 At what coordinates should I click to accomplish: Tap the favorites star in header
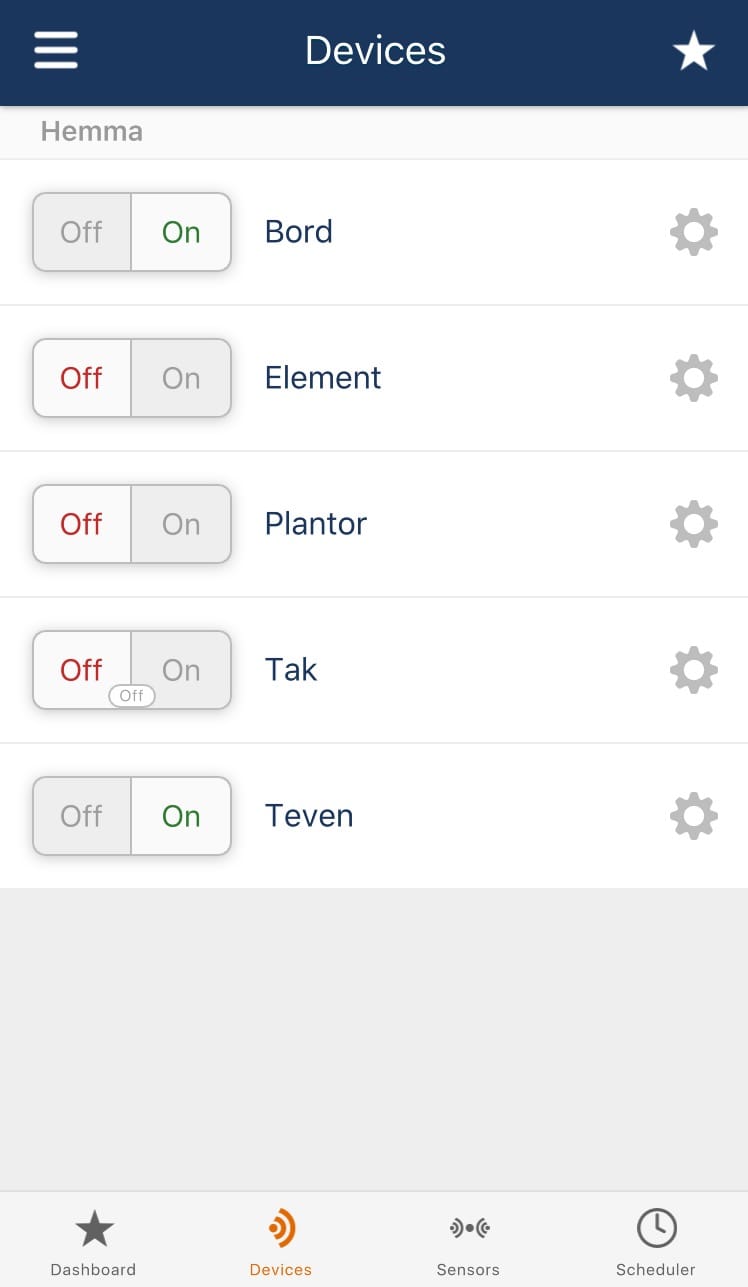tap(693, 51)
